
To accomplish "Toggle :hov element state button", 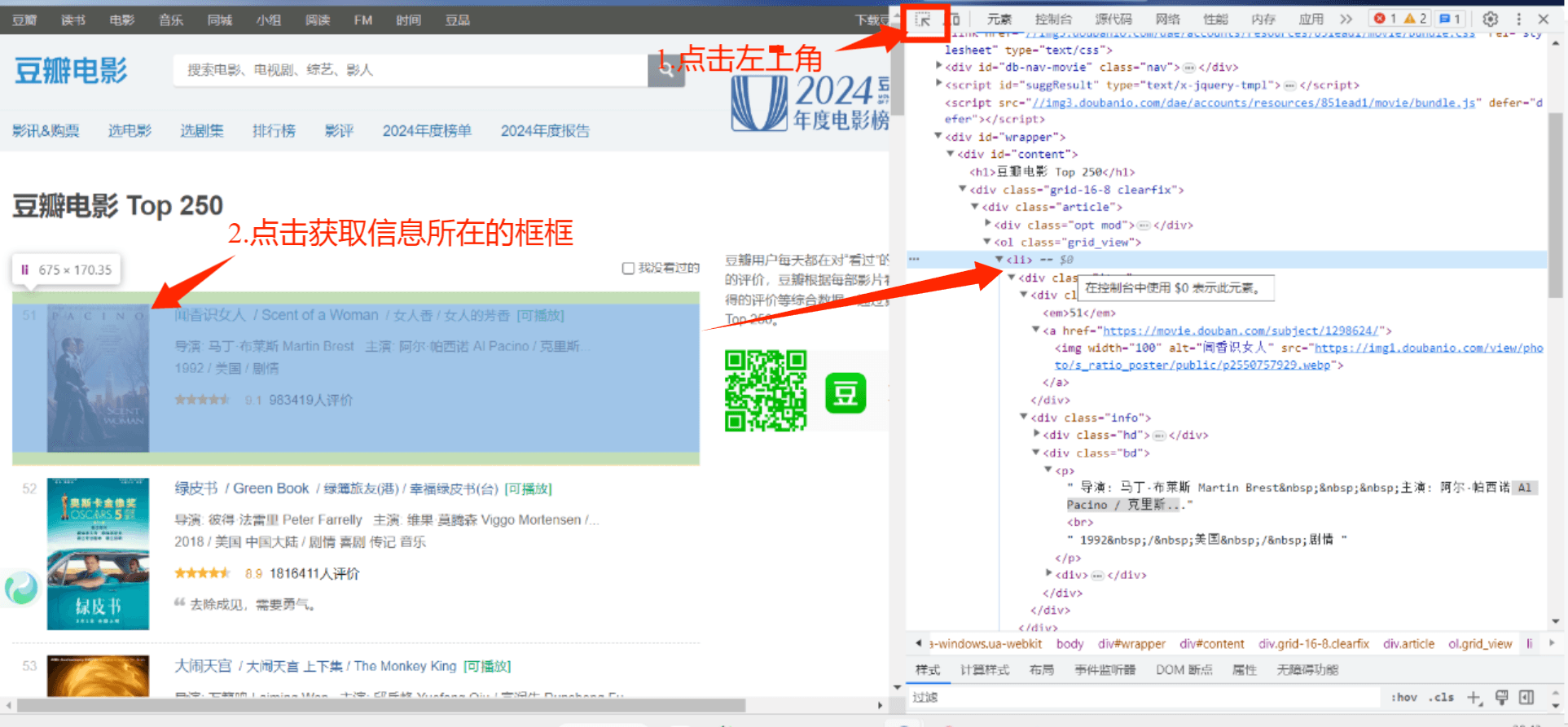I will click(x=1404, y=698).
